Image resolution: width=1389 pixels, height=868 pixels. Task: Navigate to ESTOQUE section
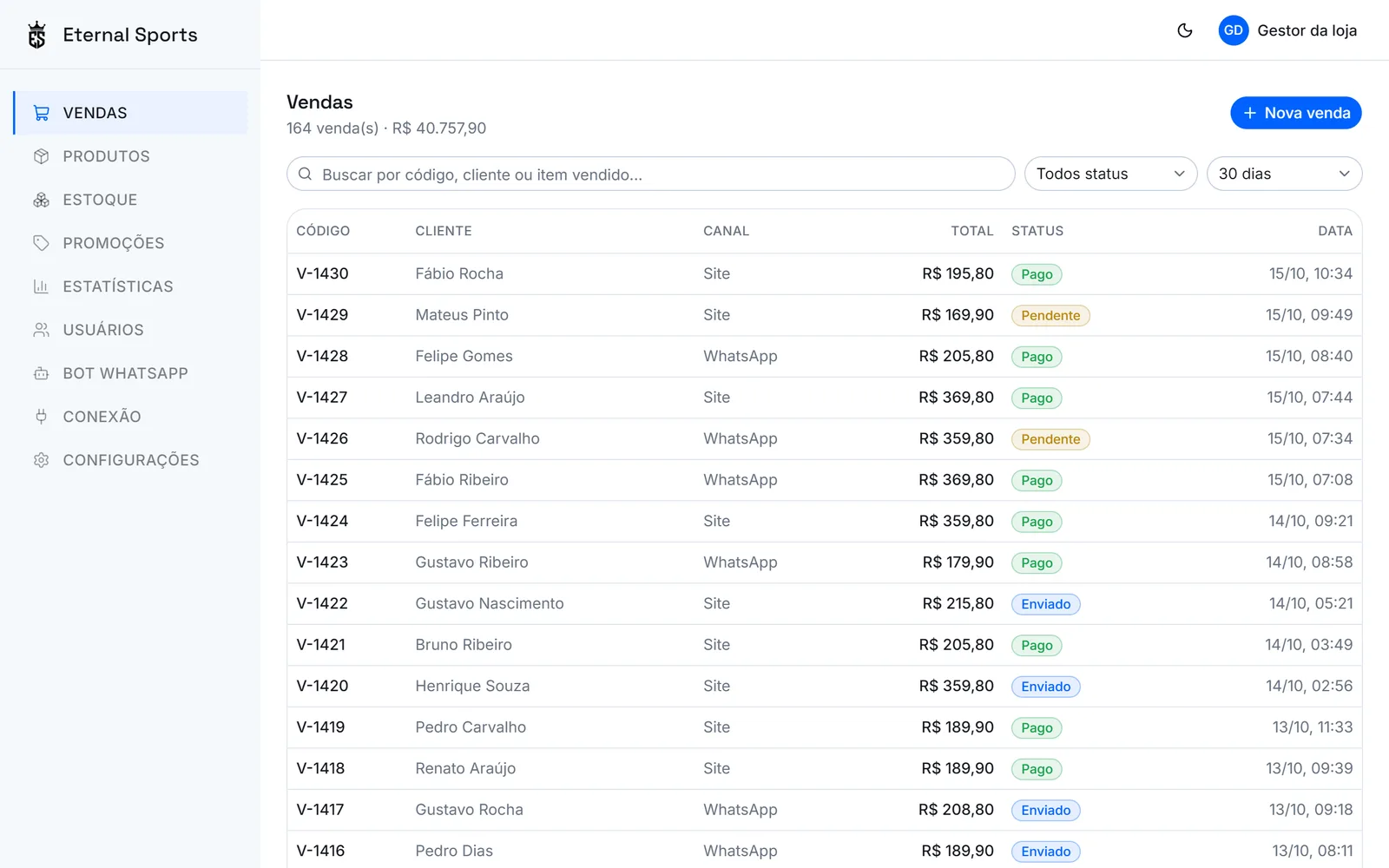[130, 200]
